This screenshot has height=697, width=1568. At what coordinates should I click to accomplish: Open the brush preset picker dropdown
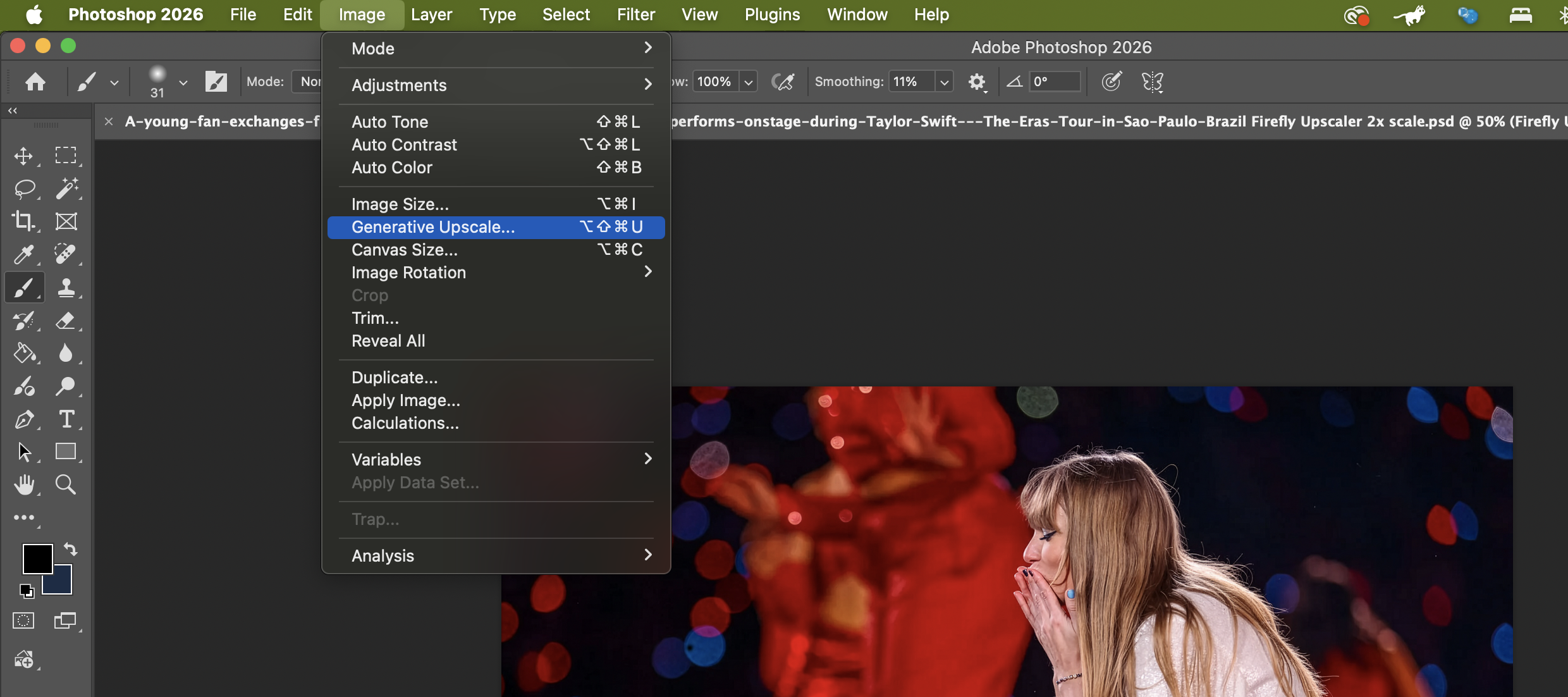[183, 82]
